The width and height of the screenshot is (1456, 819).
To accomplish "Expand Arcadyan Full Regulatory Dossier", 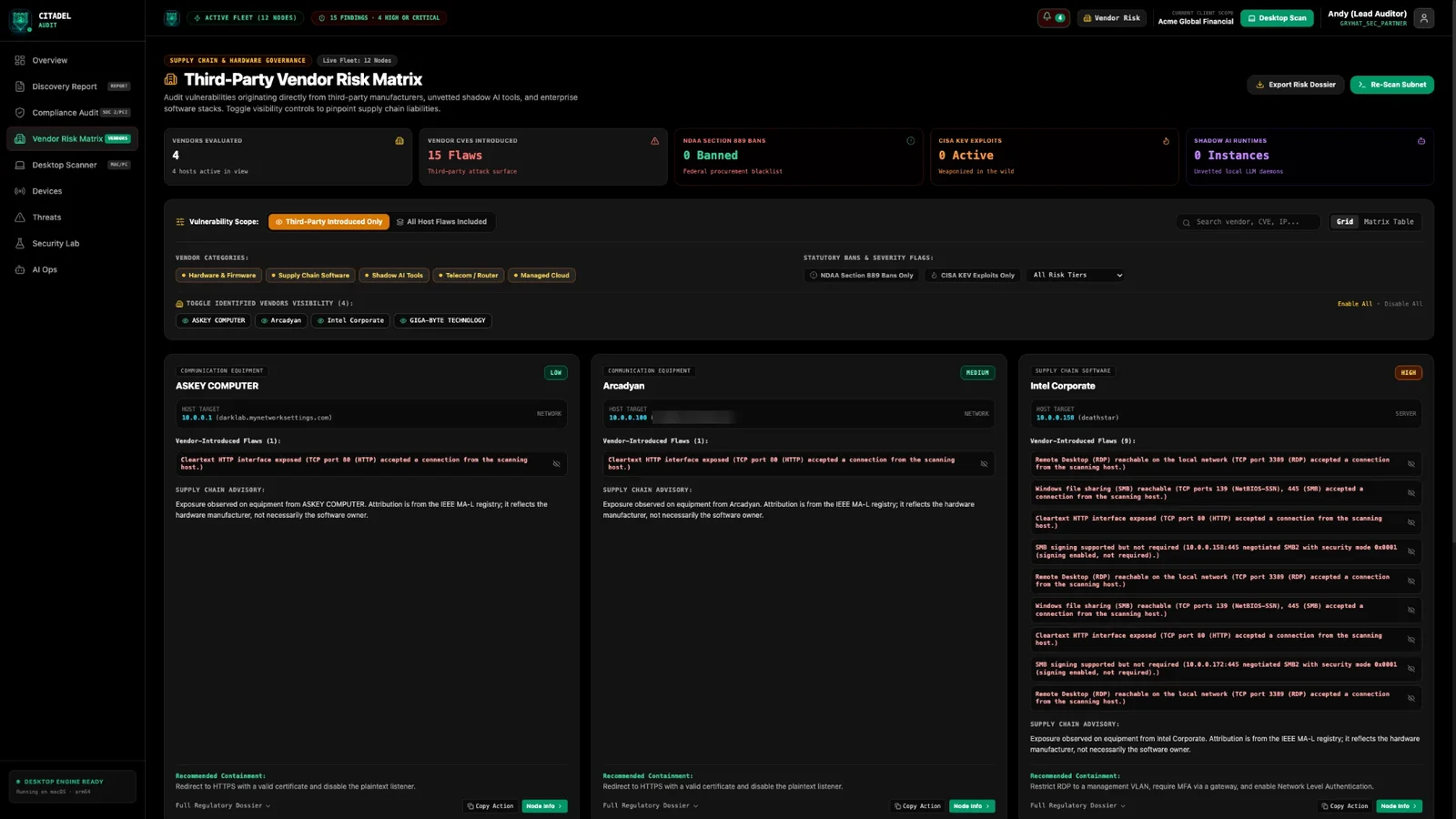I will tap(651, 805).
